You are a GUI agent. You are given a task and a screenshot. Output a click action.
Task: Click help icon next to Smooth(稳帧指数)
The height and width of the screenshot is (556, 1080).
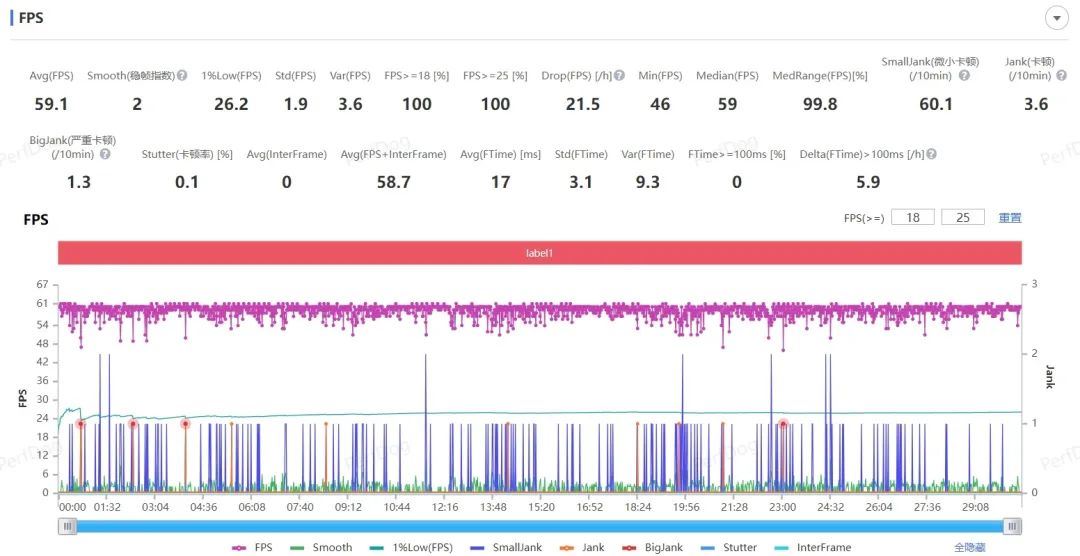tap(182, 76)
